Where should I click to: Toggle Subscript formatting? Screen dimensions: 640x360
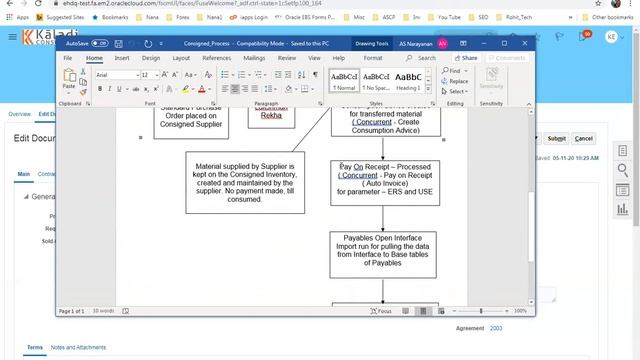coord(146,89)
